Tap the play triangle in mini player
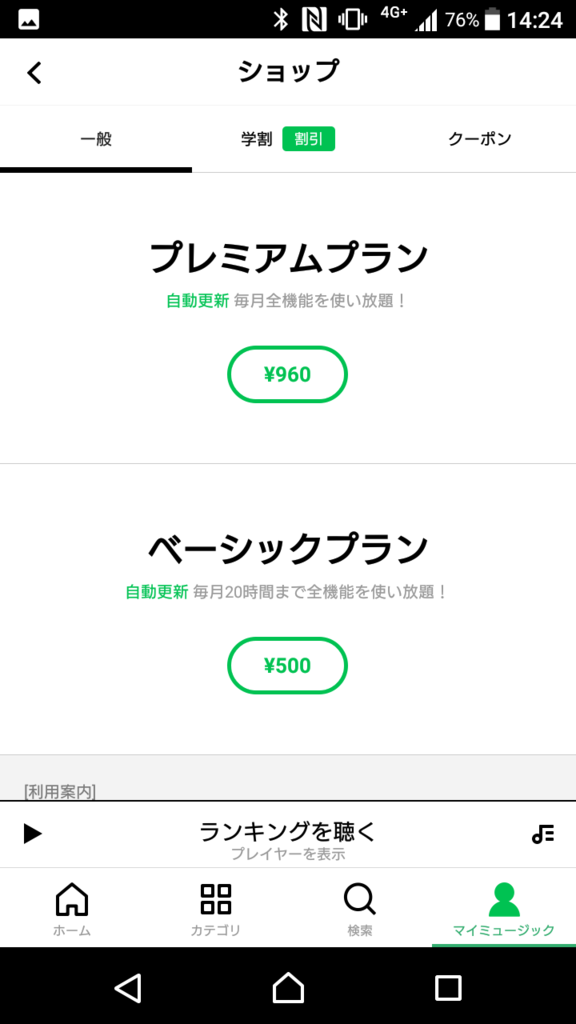 point(33,834)
